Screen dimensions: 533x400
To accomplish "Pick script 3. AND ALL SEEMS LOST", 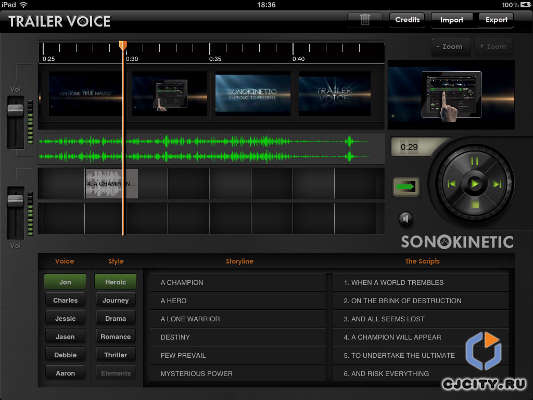I will point(422,319).
